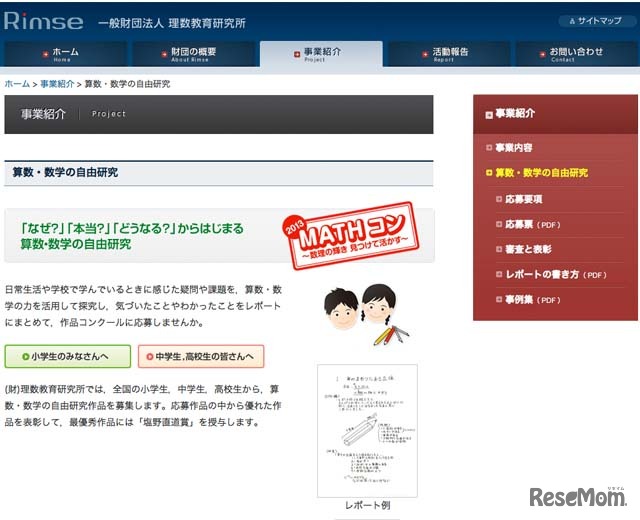
Task: Click the 事業紹介 breadcrumb link
Action: coord(57,84)
